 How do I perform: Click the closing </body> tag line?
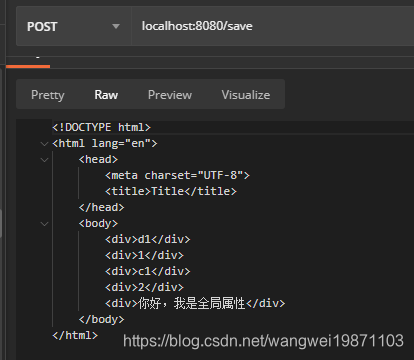(101, 319)
